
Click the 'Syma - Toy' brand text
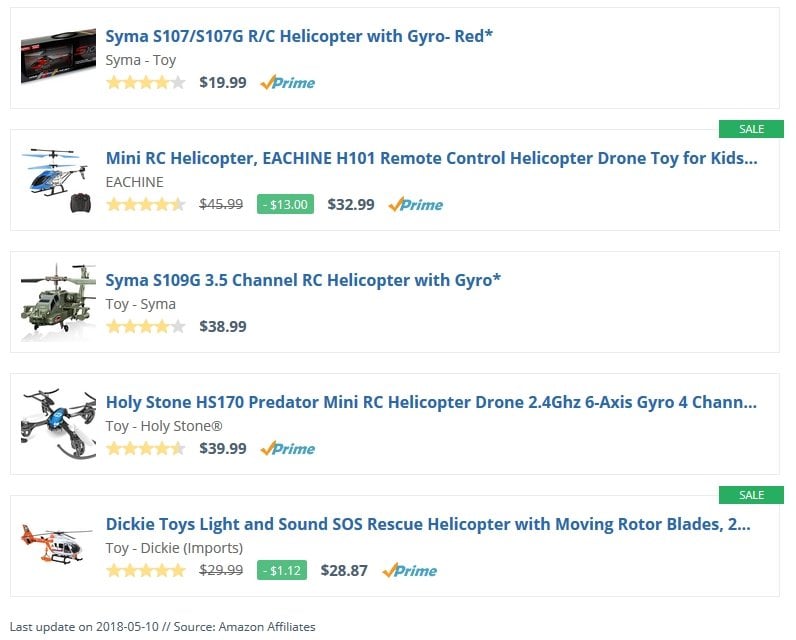[x=141, y=60]
